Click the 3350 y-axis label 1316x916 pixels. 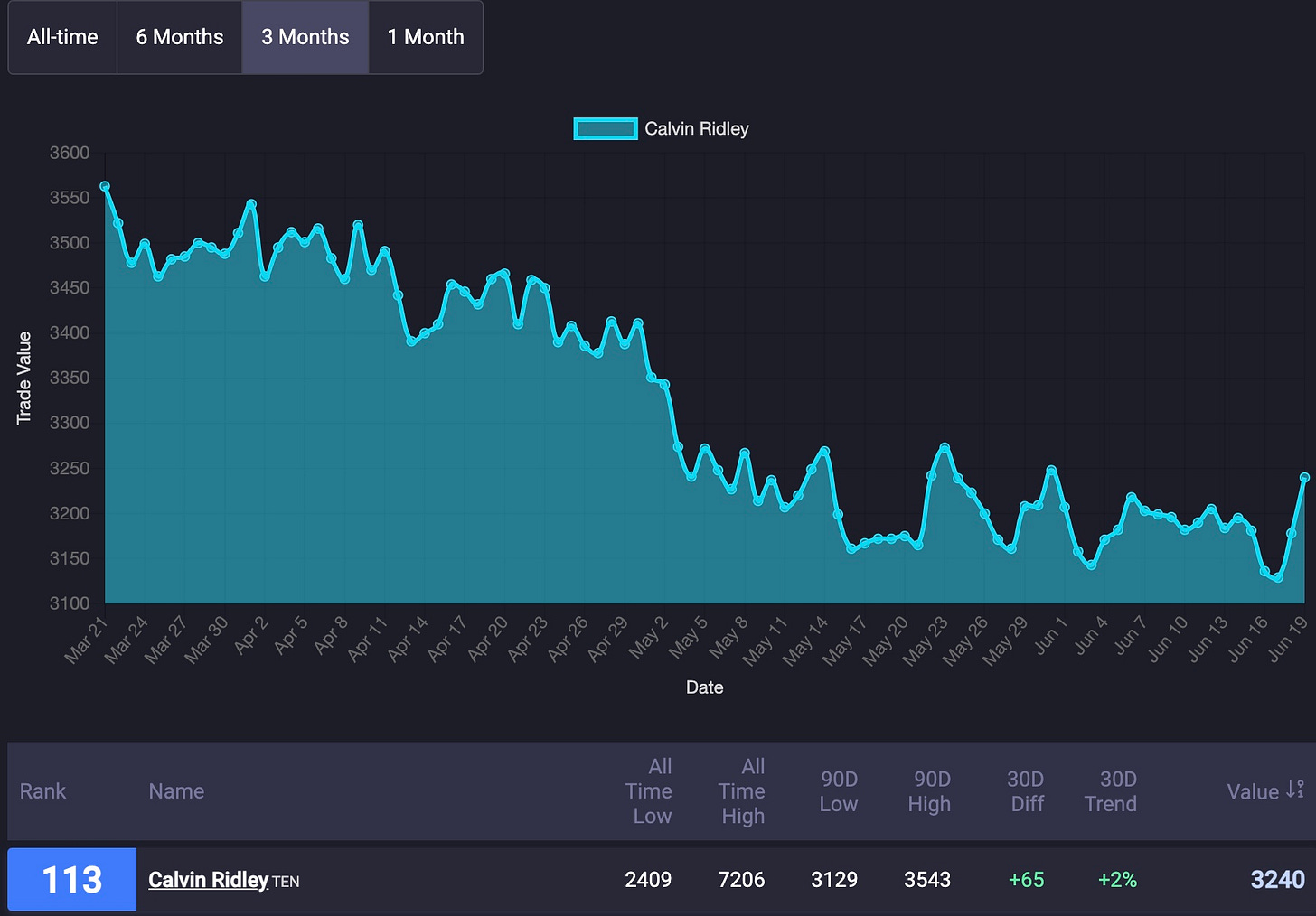click(x=70, y=378)
